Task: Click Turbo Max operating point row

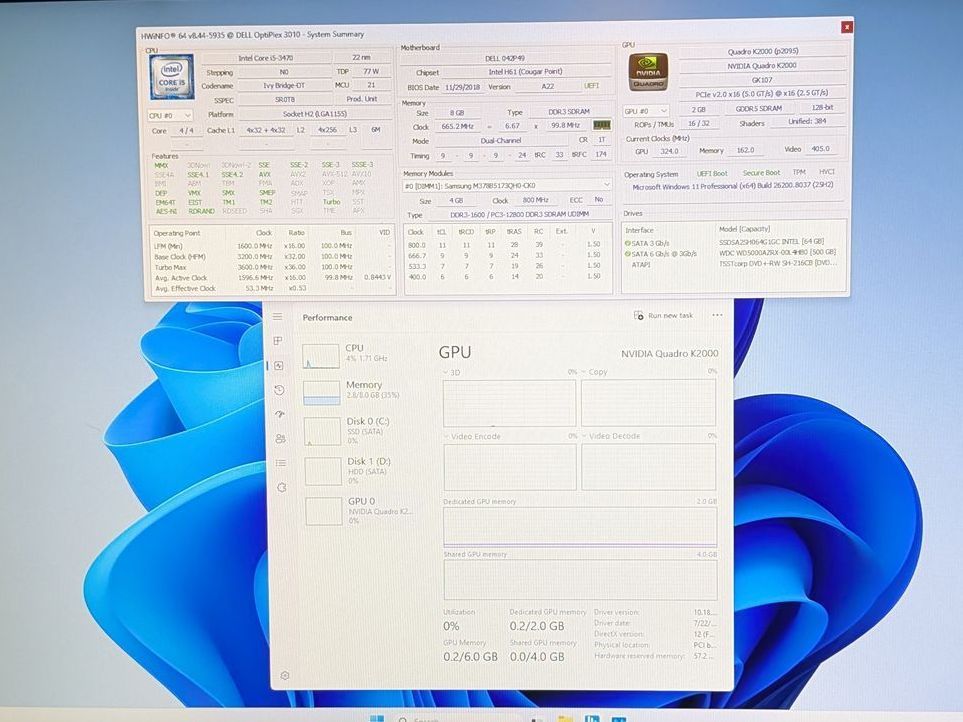Action: (x=271, y=267)
